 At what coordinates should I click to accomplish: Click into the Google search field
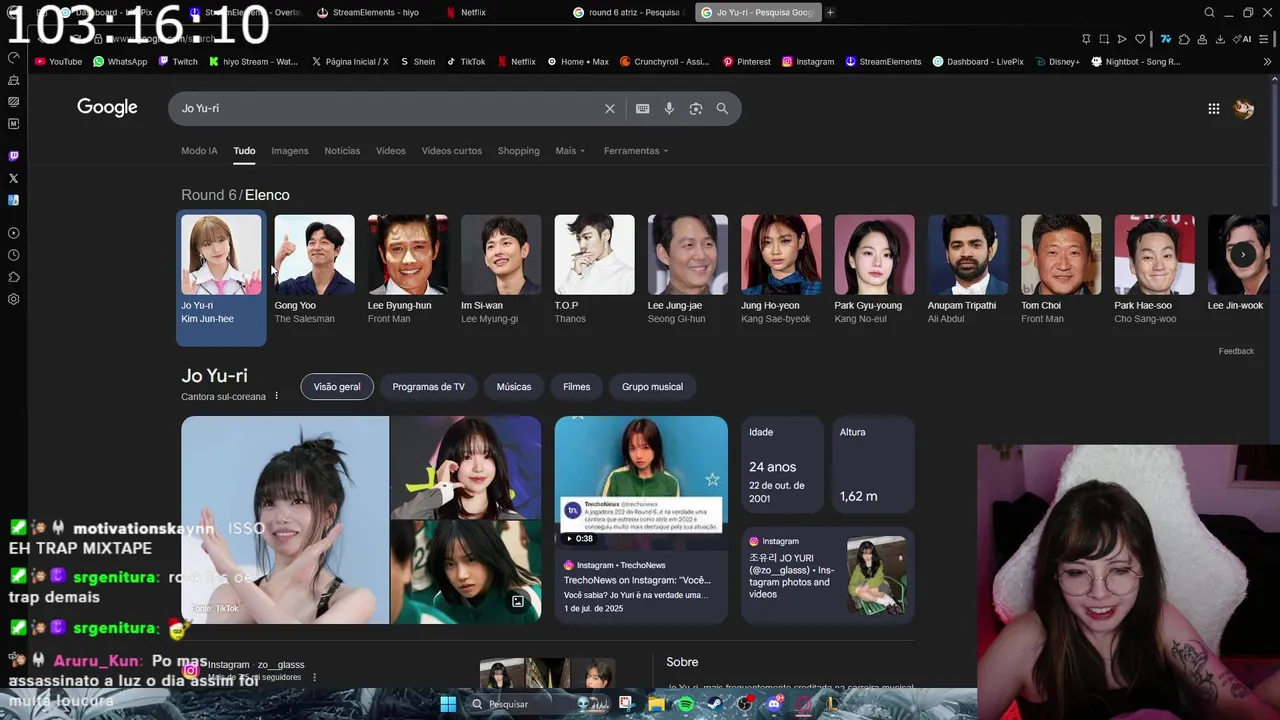click(x=390, y=109)
